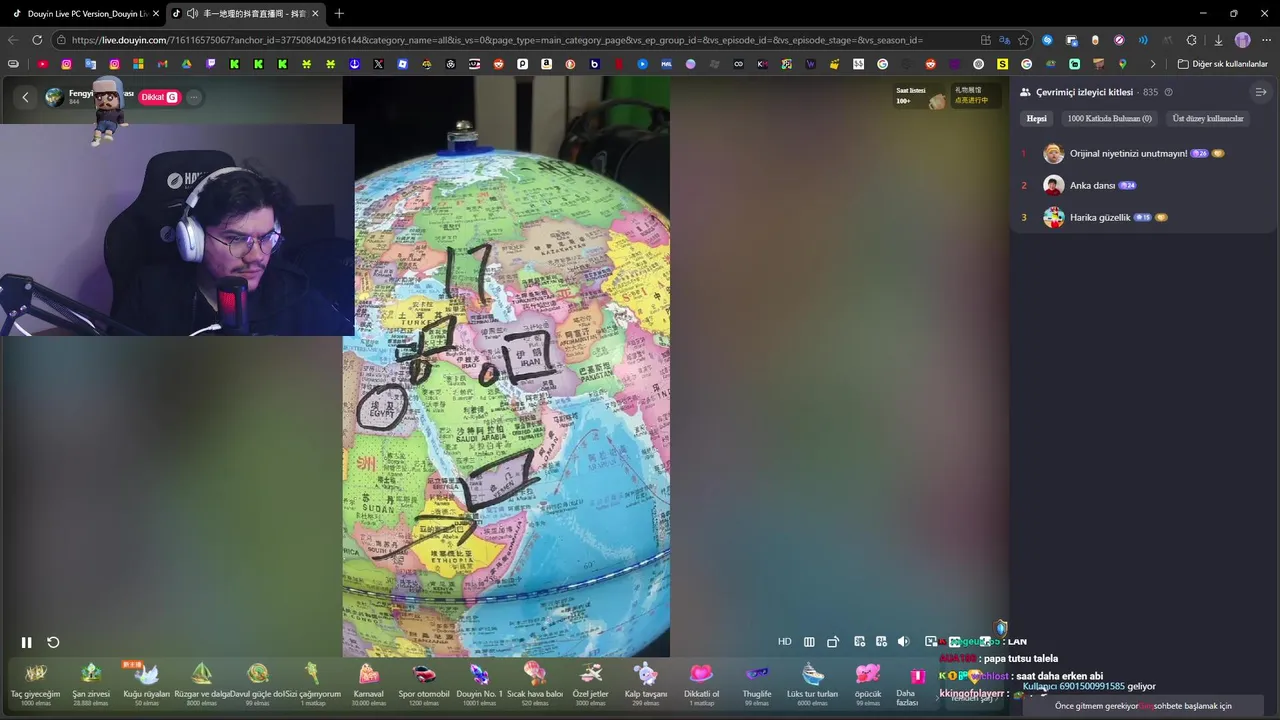This screenshot has width=1280, height=720.
Task: Send the Rüzgar ve dalga gift
Action: tap(202, 683)
